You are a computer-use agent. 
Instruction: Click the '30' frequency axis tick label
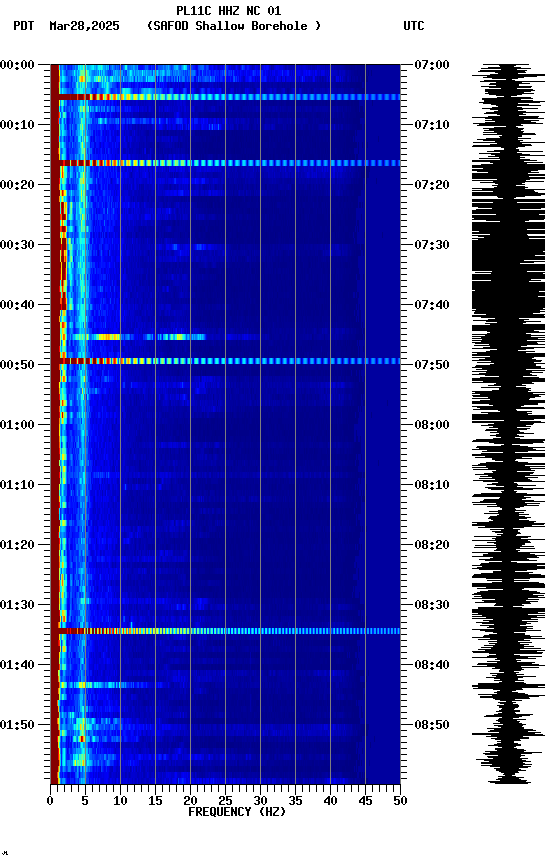[x=260, y=802]
